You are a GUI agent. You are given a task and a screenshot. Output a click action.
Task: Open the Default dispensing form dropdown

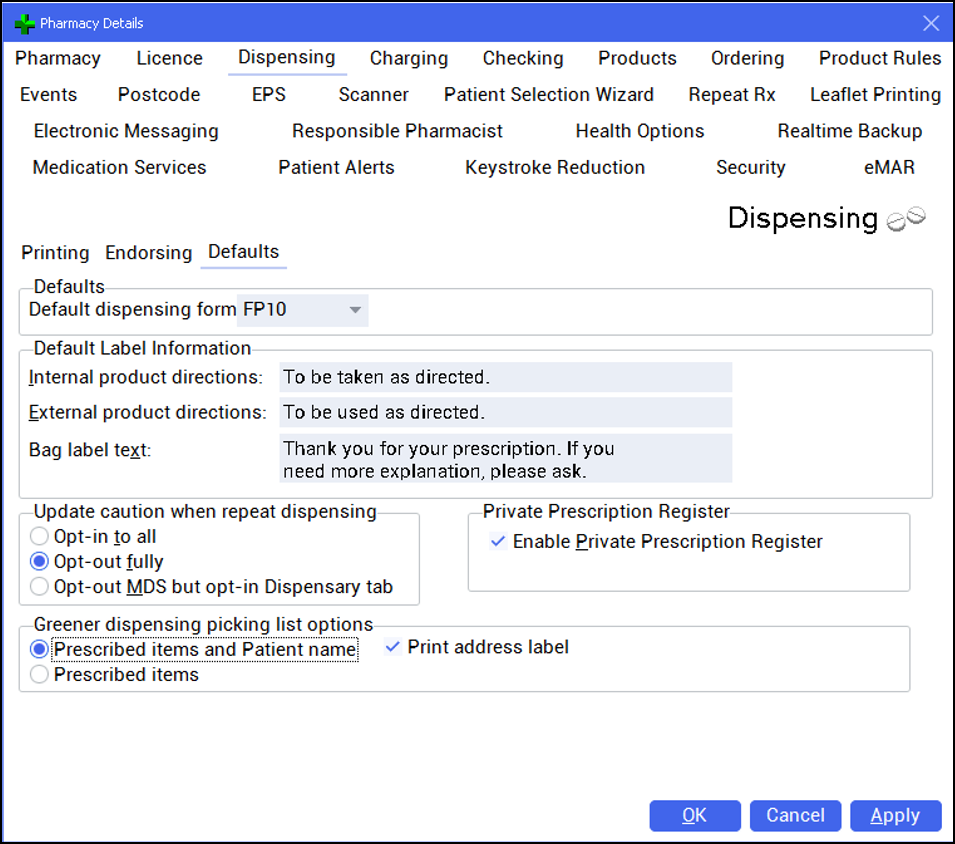[x=354, y=310]
